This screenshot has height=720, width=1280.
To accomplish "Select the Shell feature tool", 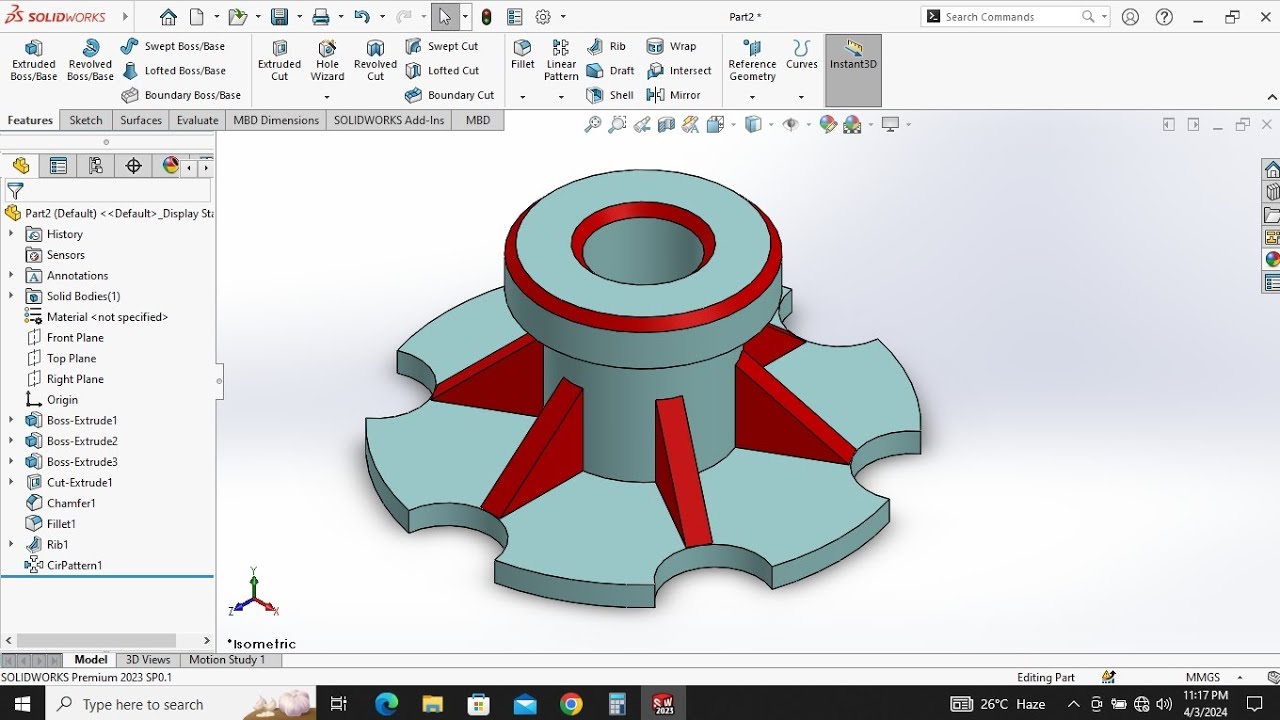I will coord(610,95).
